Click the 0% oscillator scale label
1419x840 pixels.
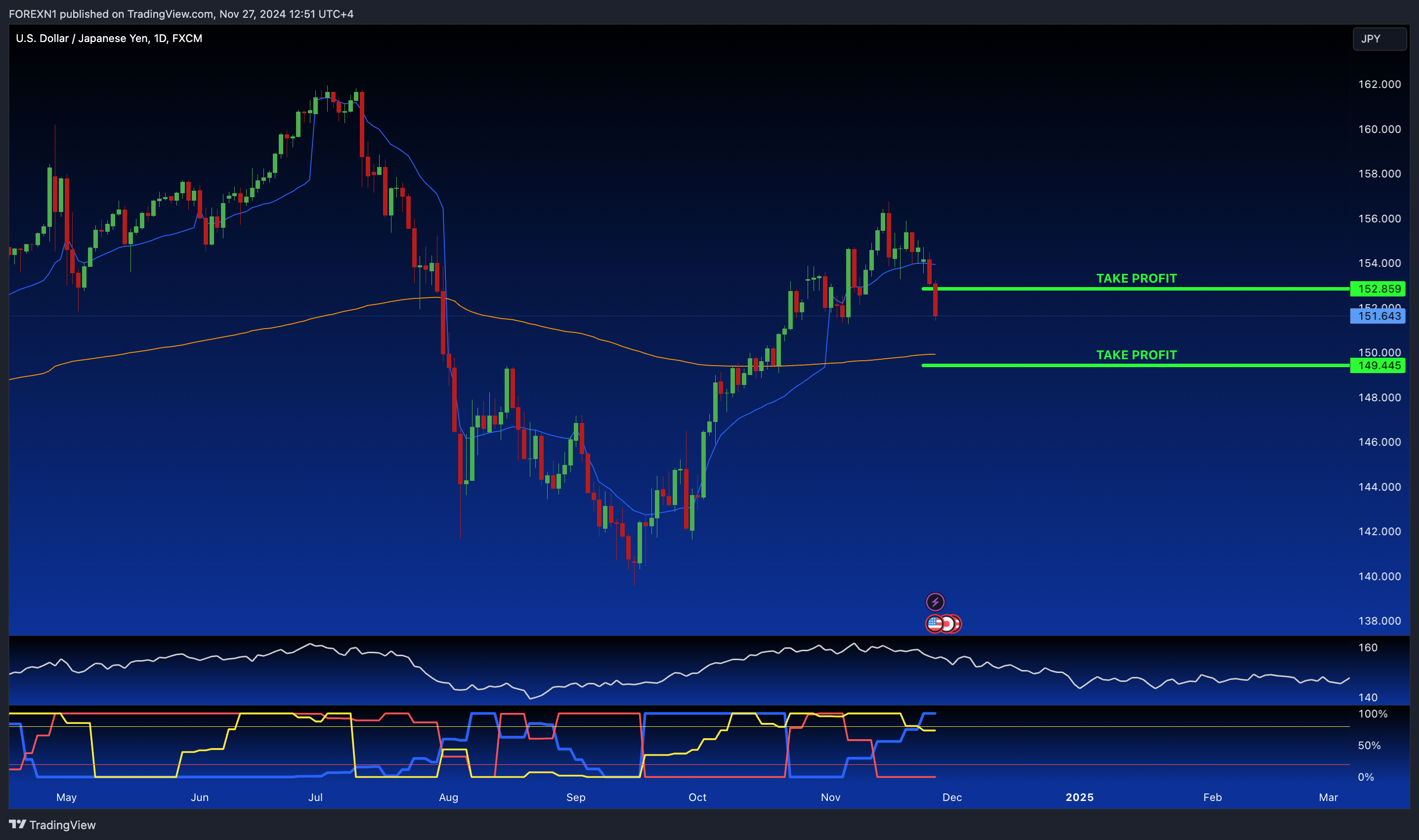tap(1366, 777)
